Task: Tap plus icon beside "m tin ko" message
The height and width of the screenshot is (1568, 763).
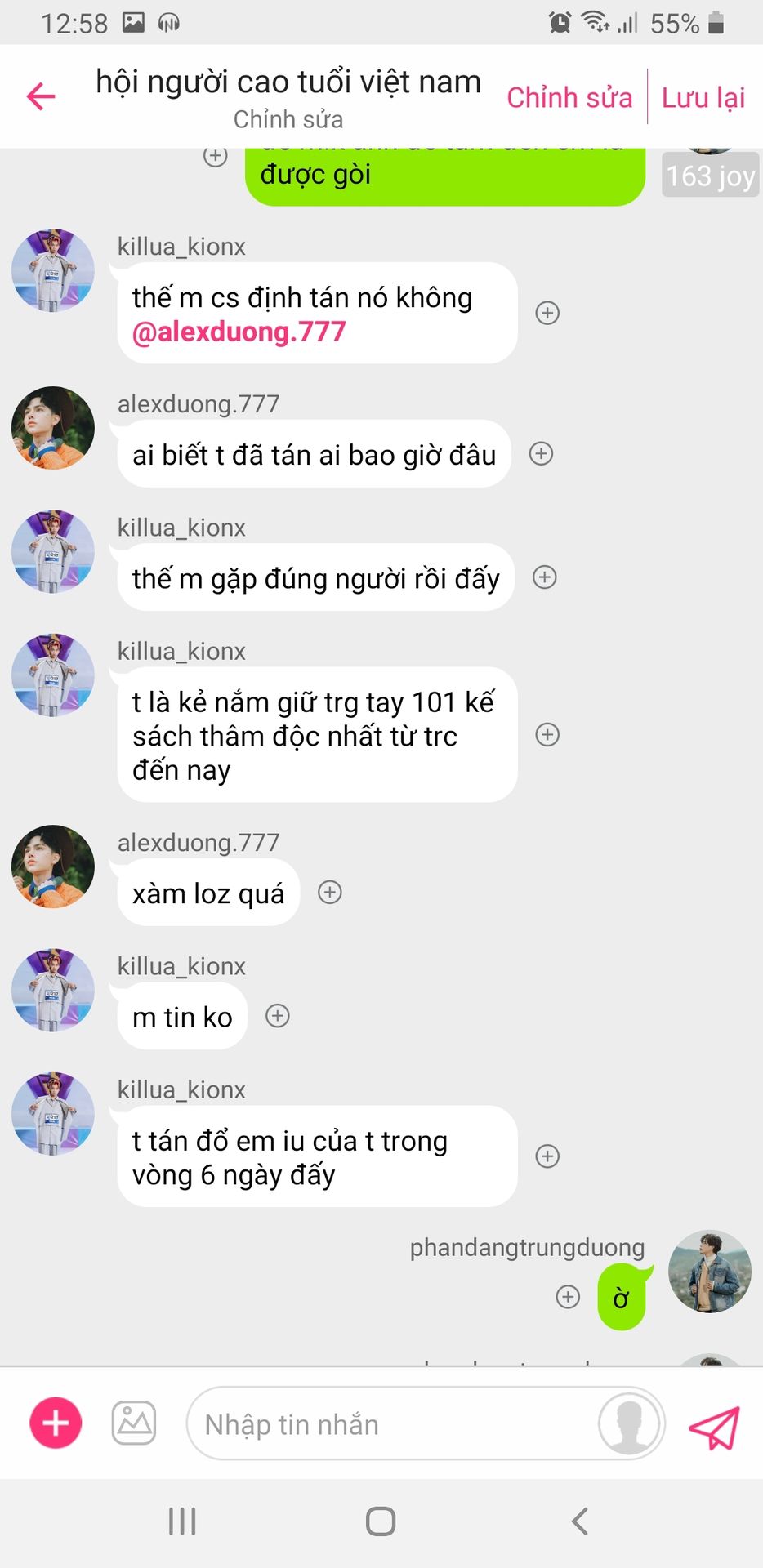Action: 278,1016
